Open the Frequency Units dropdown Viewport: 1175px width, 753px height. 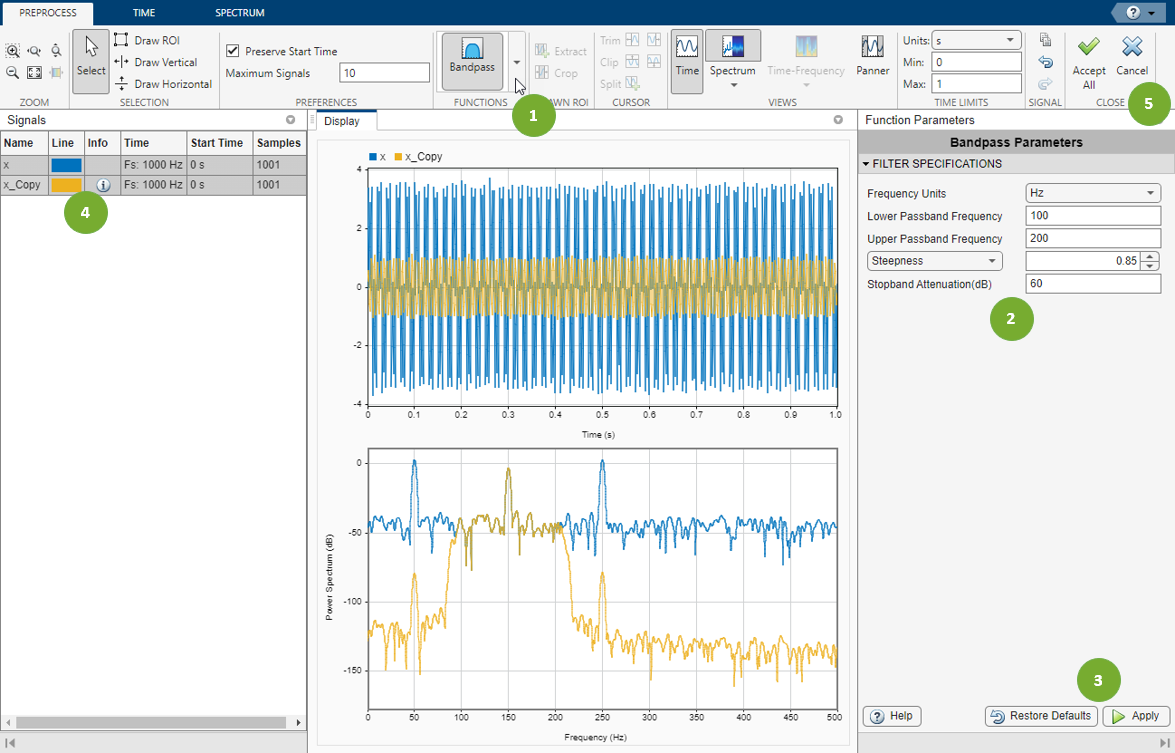coord(1092,193)
